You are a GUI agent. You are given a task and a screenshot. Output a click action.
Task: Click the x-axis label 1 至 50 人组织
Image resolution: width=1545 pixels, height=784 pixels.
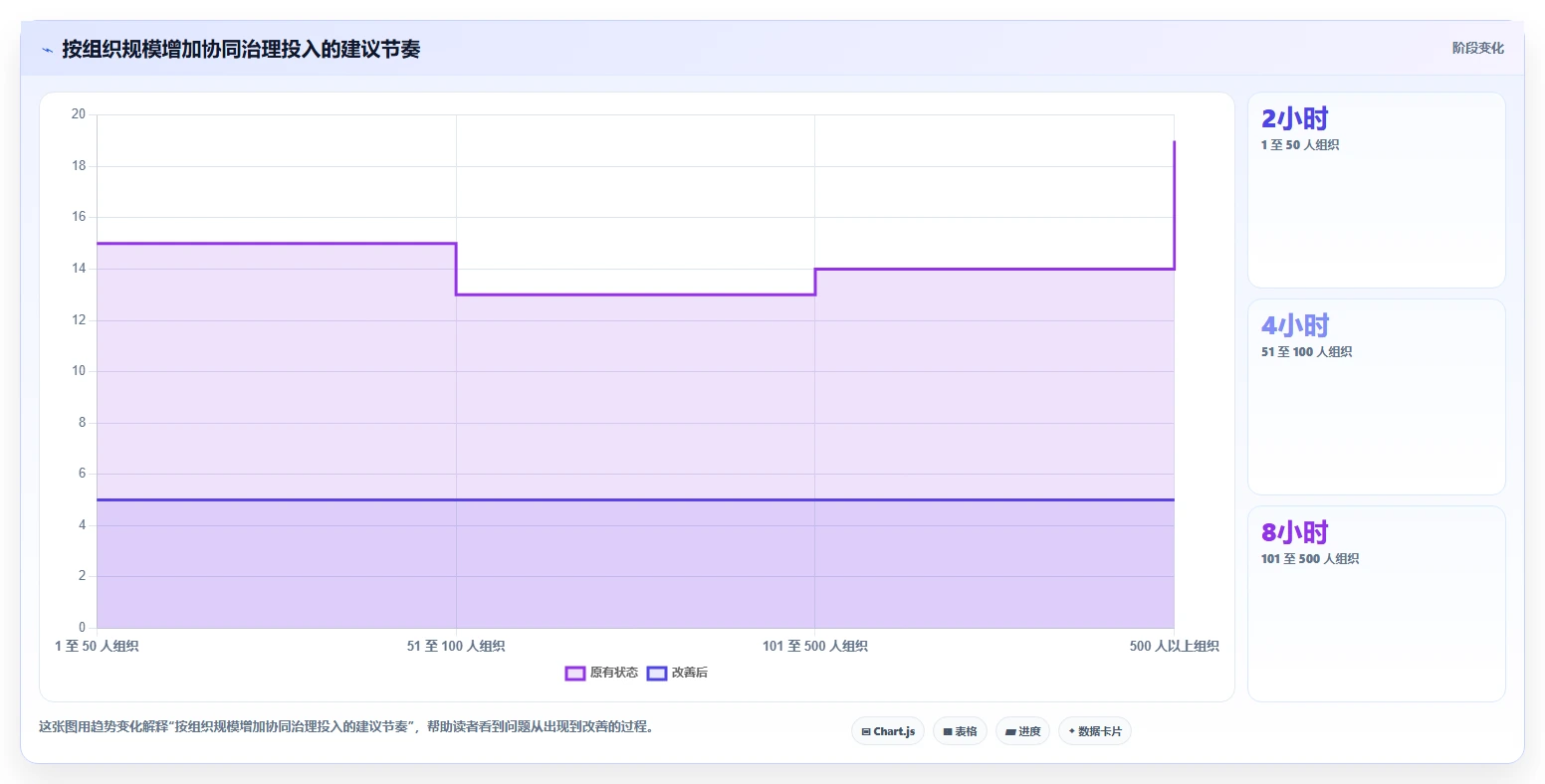(97, 647)
